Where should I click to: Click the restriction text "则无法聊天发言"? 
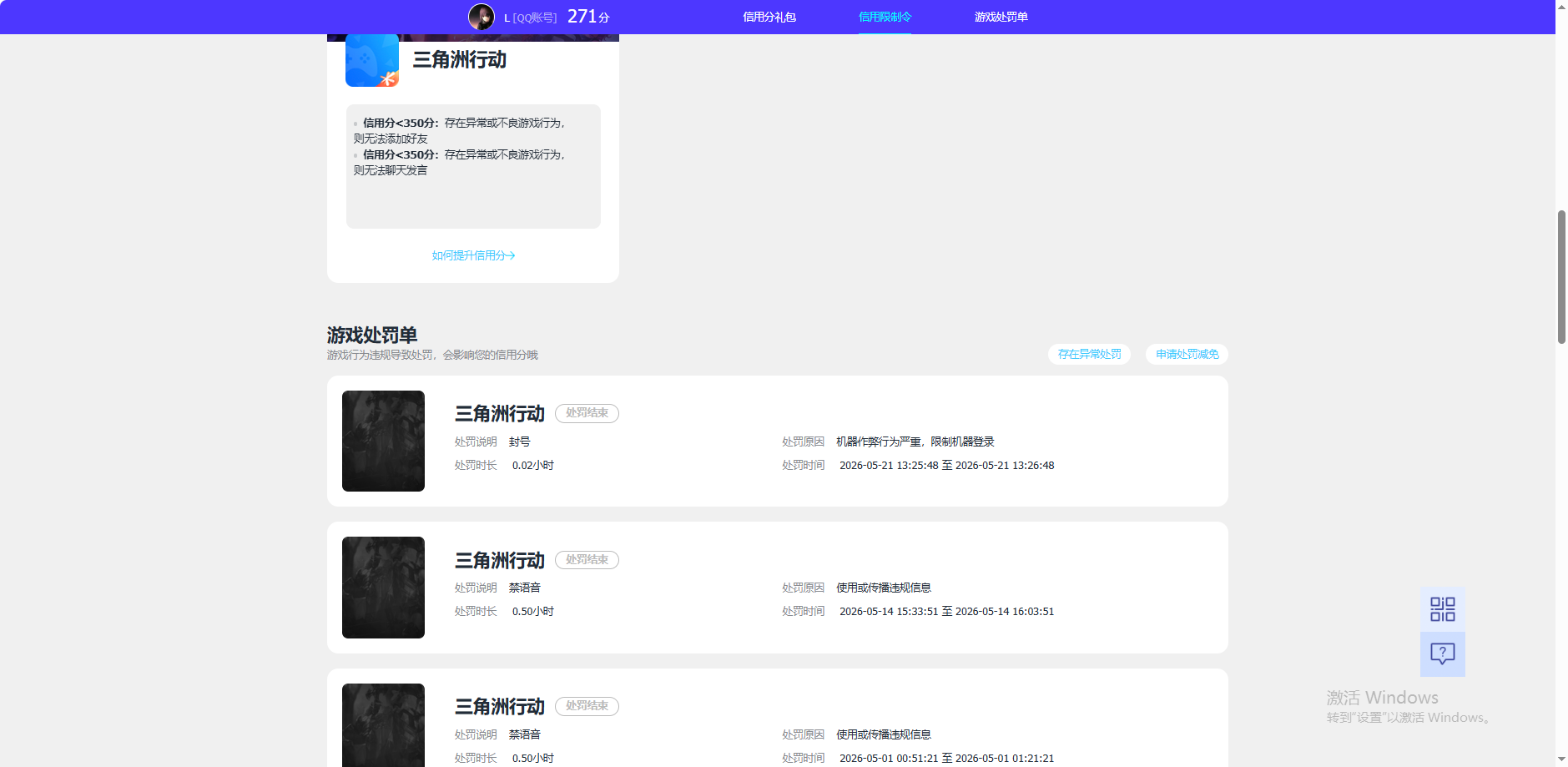click(391, 170)
